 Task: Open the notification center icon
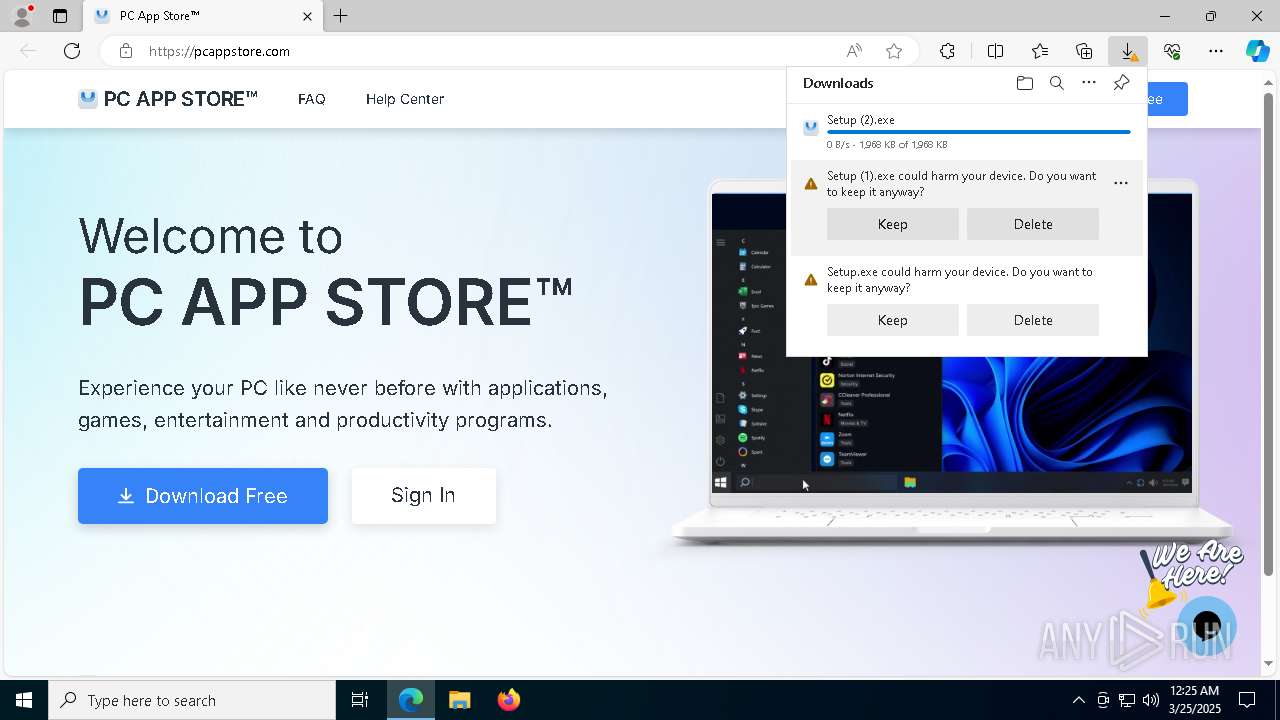pyautogui.click(x=1247, y=700)
